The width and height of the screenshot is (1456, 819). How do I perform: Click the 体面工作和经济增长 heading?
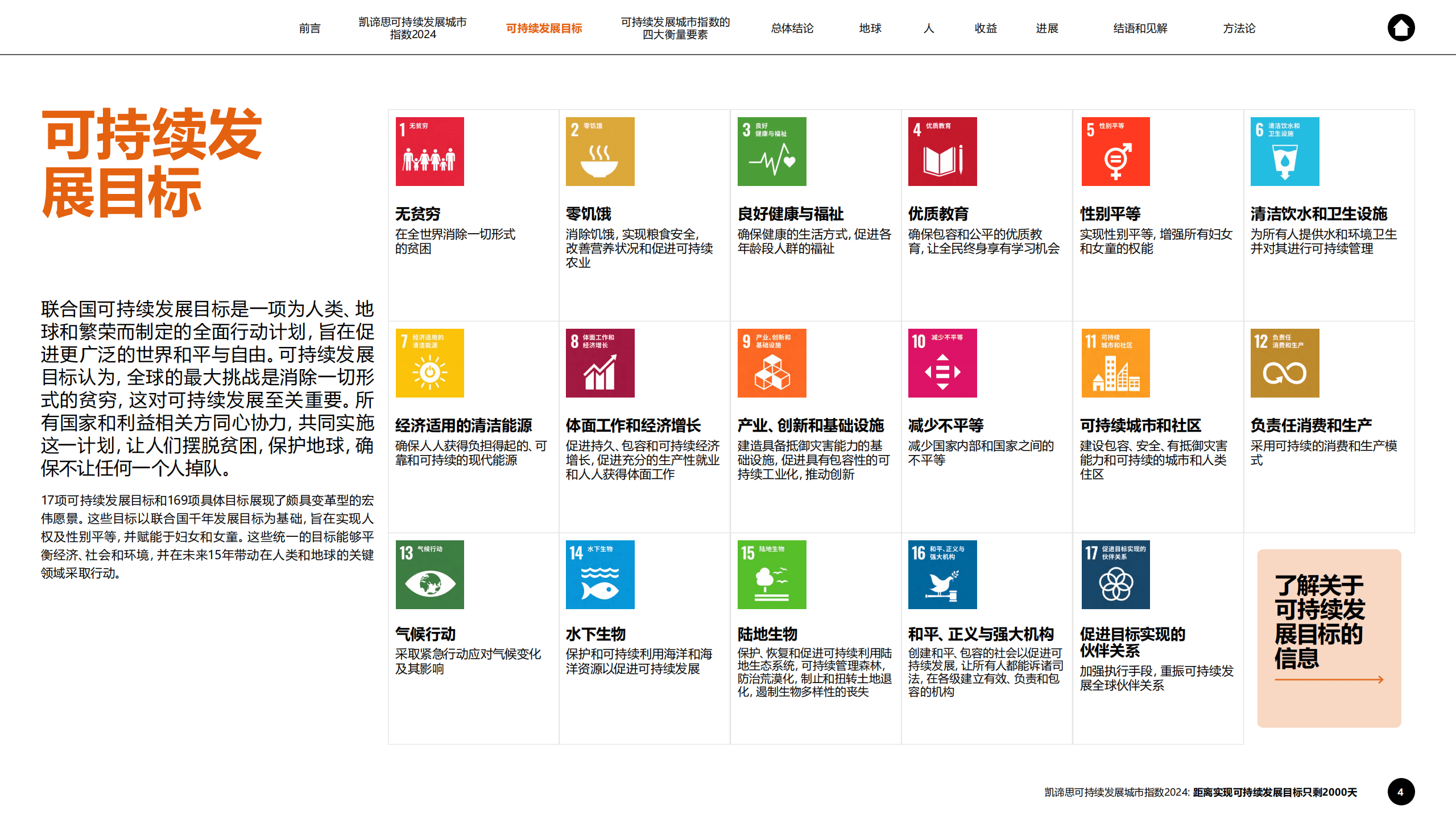coord(634,425)
